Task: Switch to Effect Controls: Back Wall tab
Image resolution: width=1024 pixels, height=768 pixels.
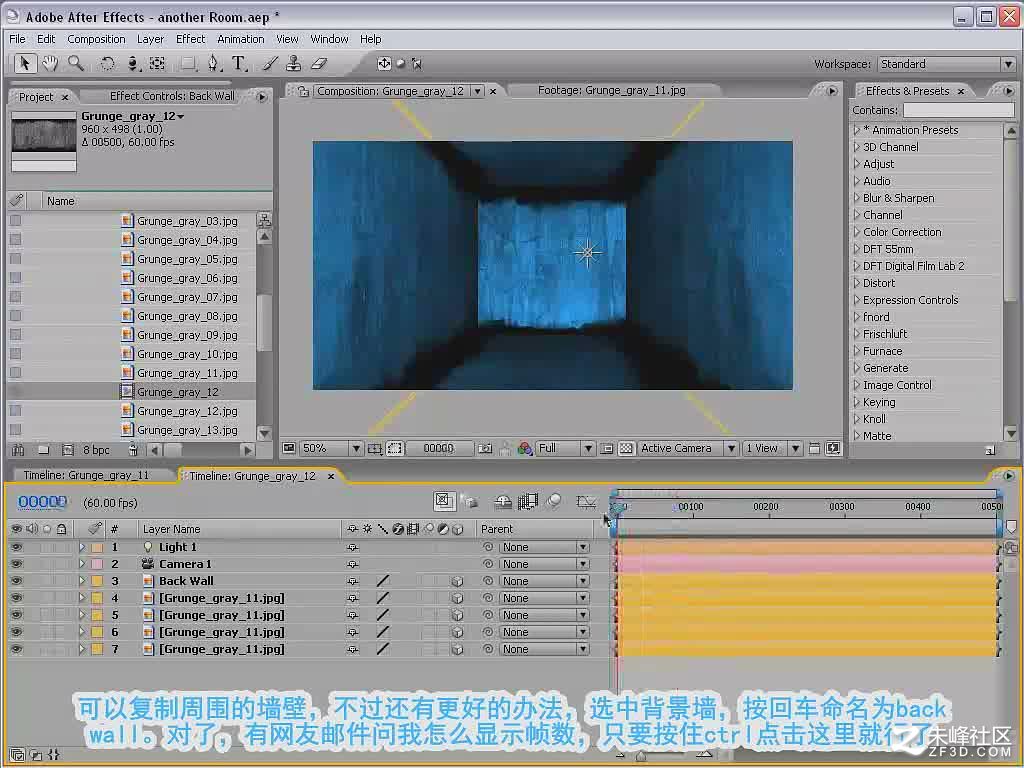Action: 172,97
